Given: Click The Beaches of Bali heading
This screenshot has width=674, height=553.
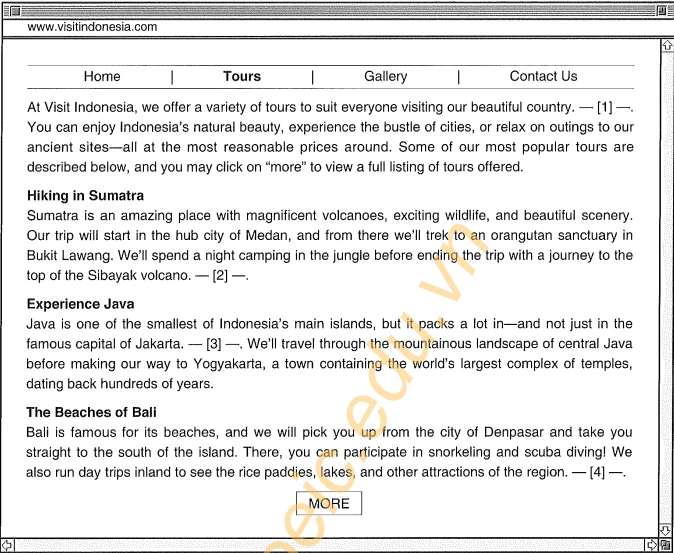Looking at the screenshot, I should pos(91,412).
